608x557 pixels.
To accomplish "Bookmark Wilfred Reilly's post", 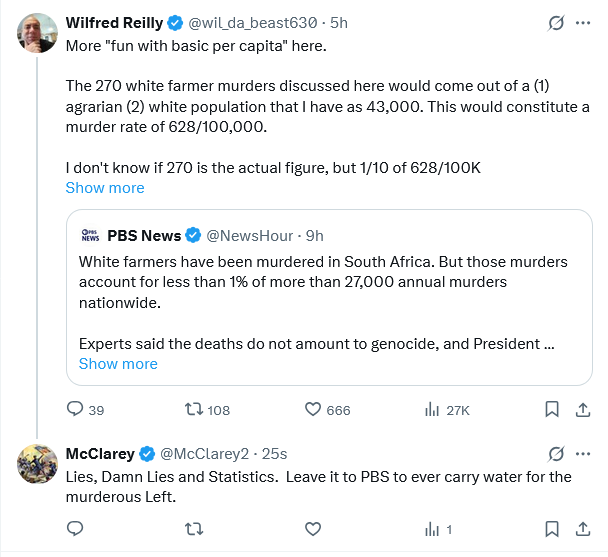I will [x=551, y=409].
